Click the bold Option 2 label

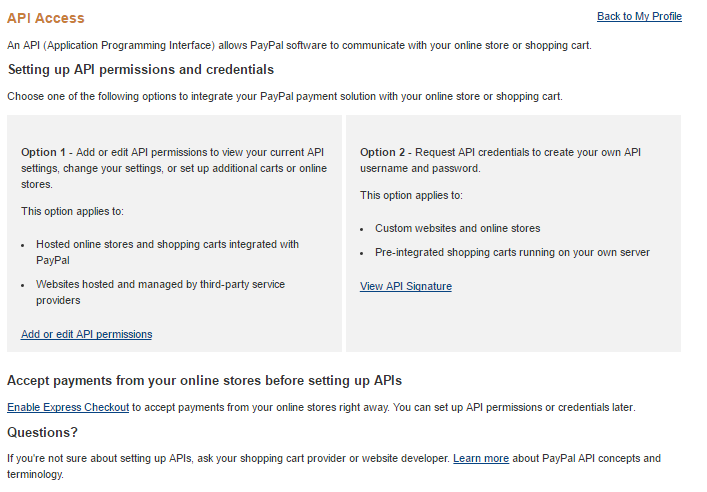pos(383,152)
